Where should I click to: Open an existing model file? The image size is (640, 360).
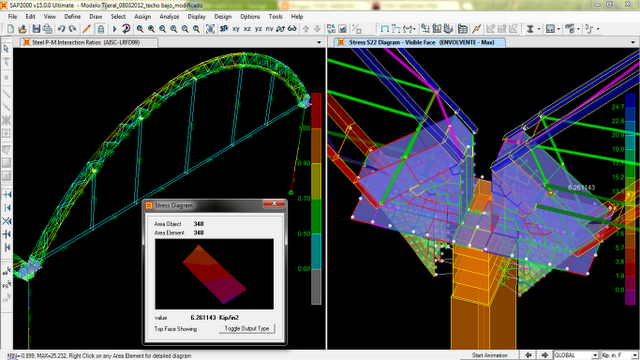22,29
